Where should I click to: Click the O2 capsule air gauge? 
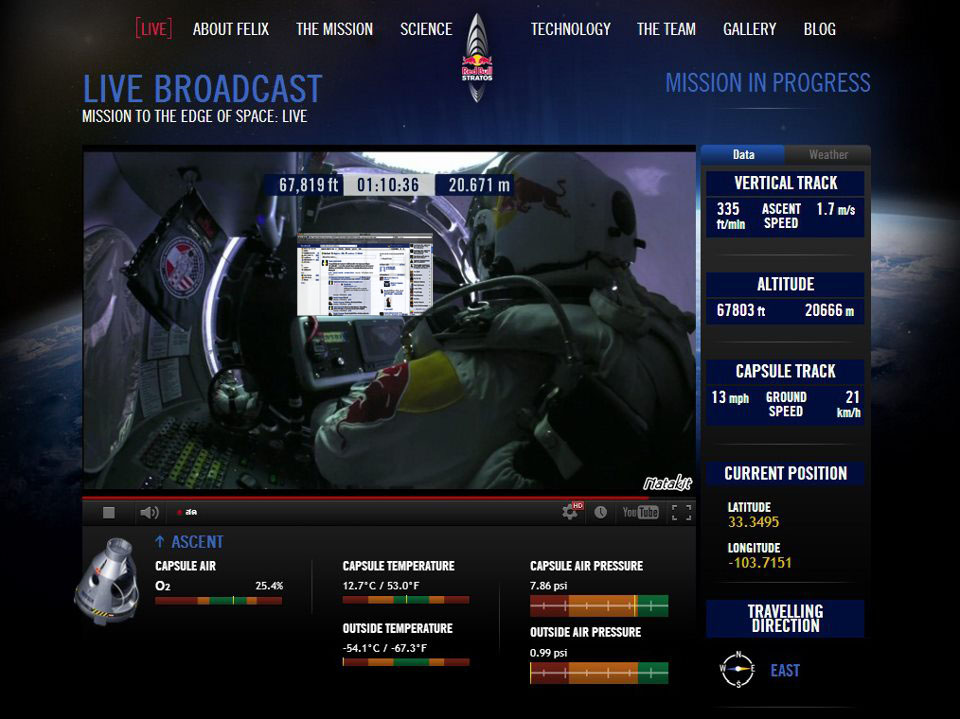click(x=219, y=601)
